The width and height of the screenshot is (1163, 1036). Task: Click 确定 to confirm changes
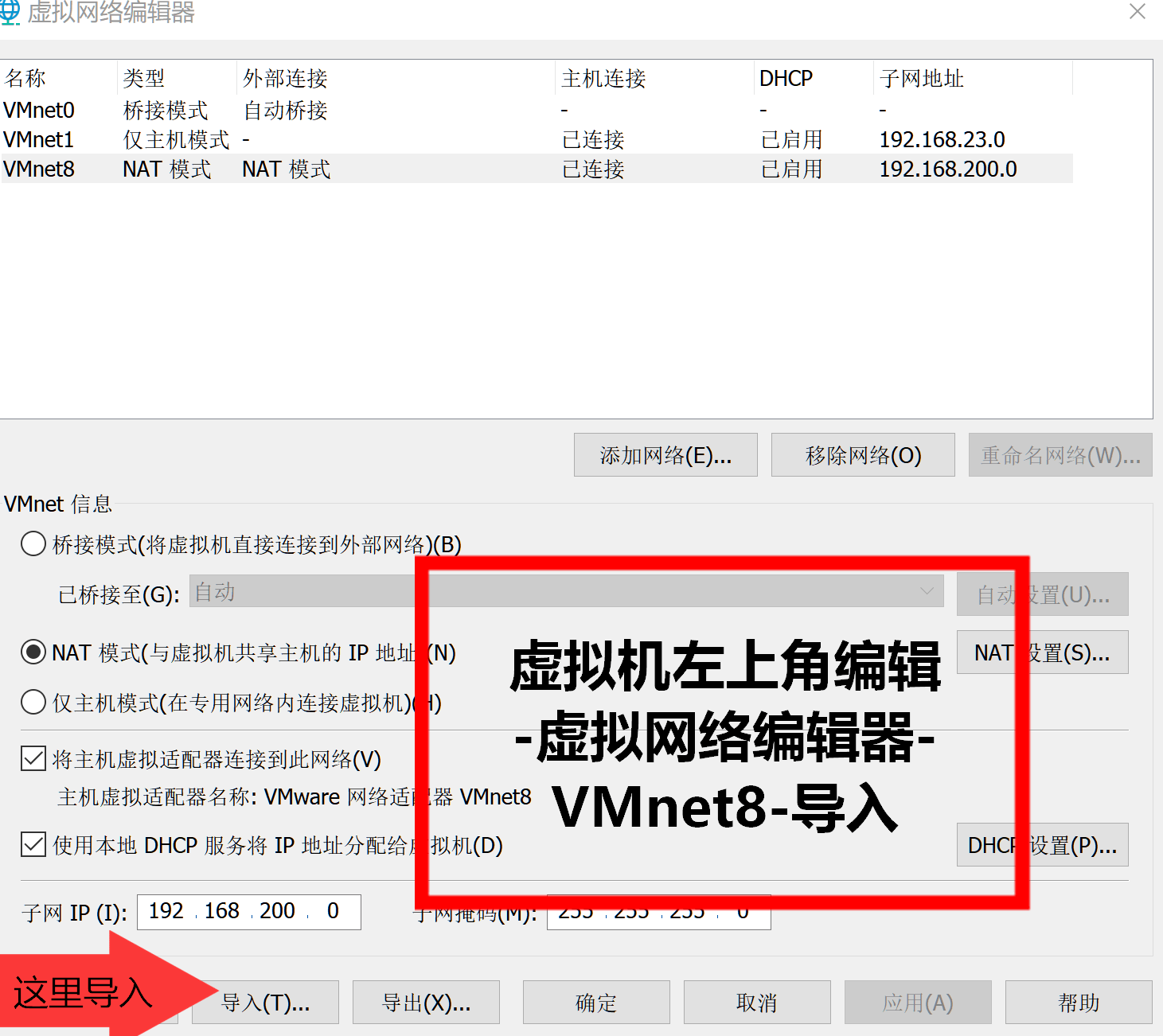[x=595, y=1002]
